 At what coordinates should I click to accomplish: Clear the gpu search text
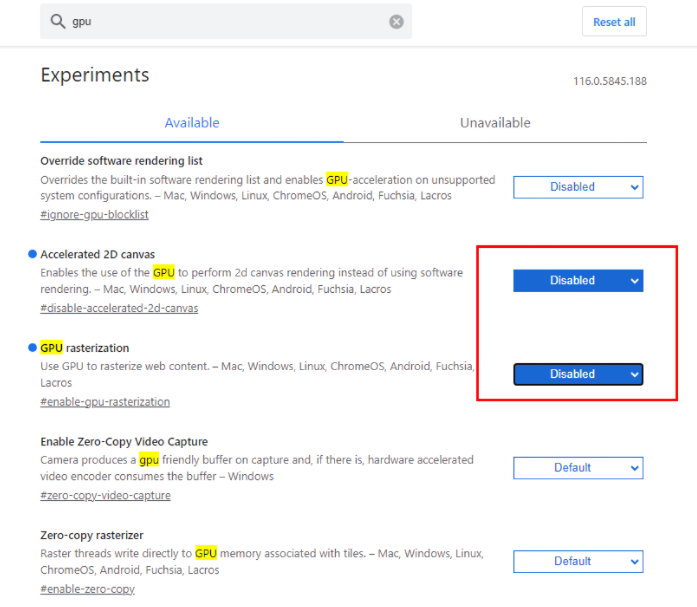point(396,21)
